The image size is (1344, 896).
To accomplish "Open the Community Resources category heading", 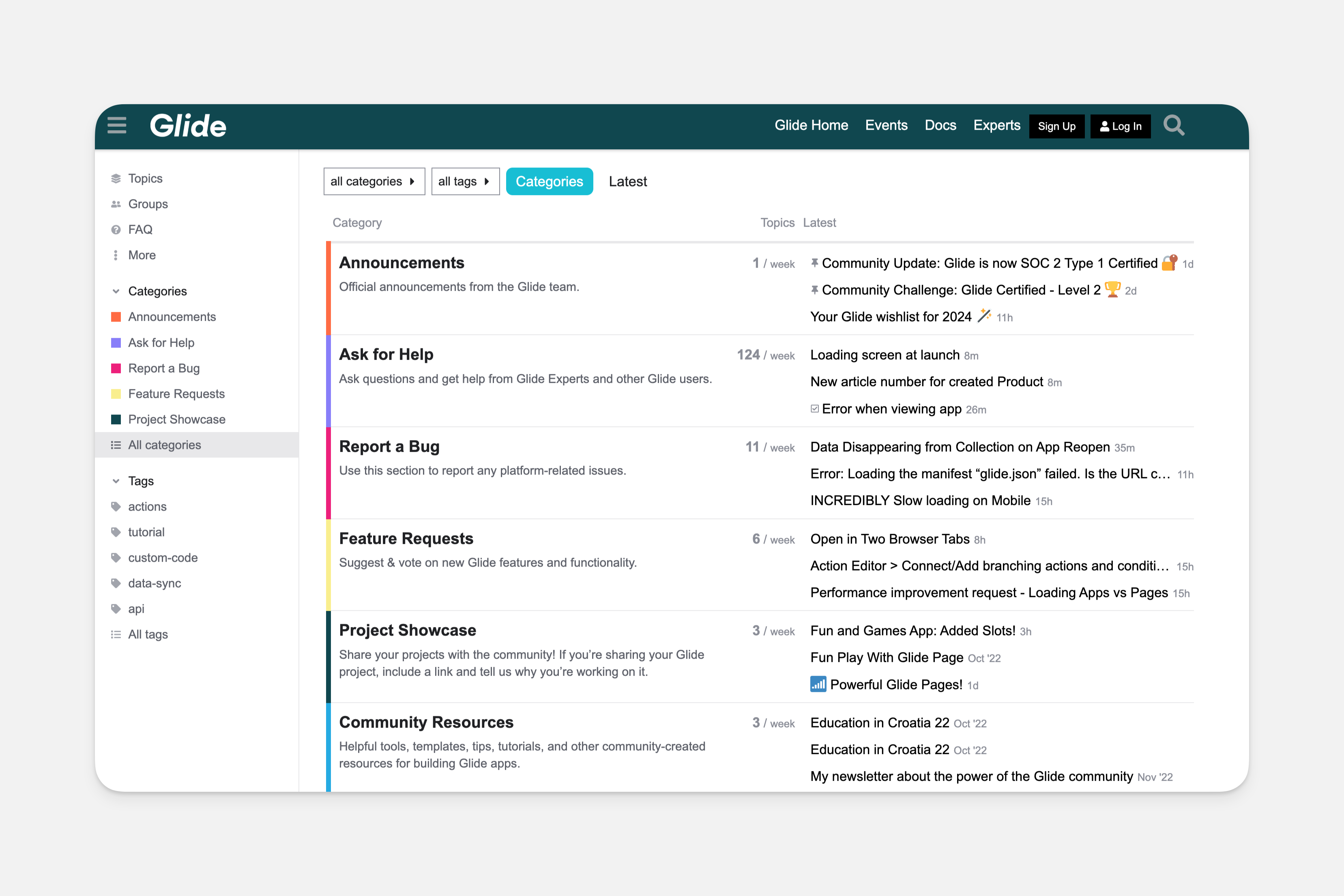I will click(426, 722).
